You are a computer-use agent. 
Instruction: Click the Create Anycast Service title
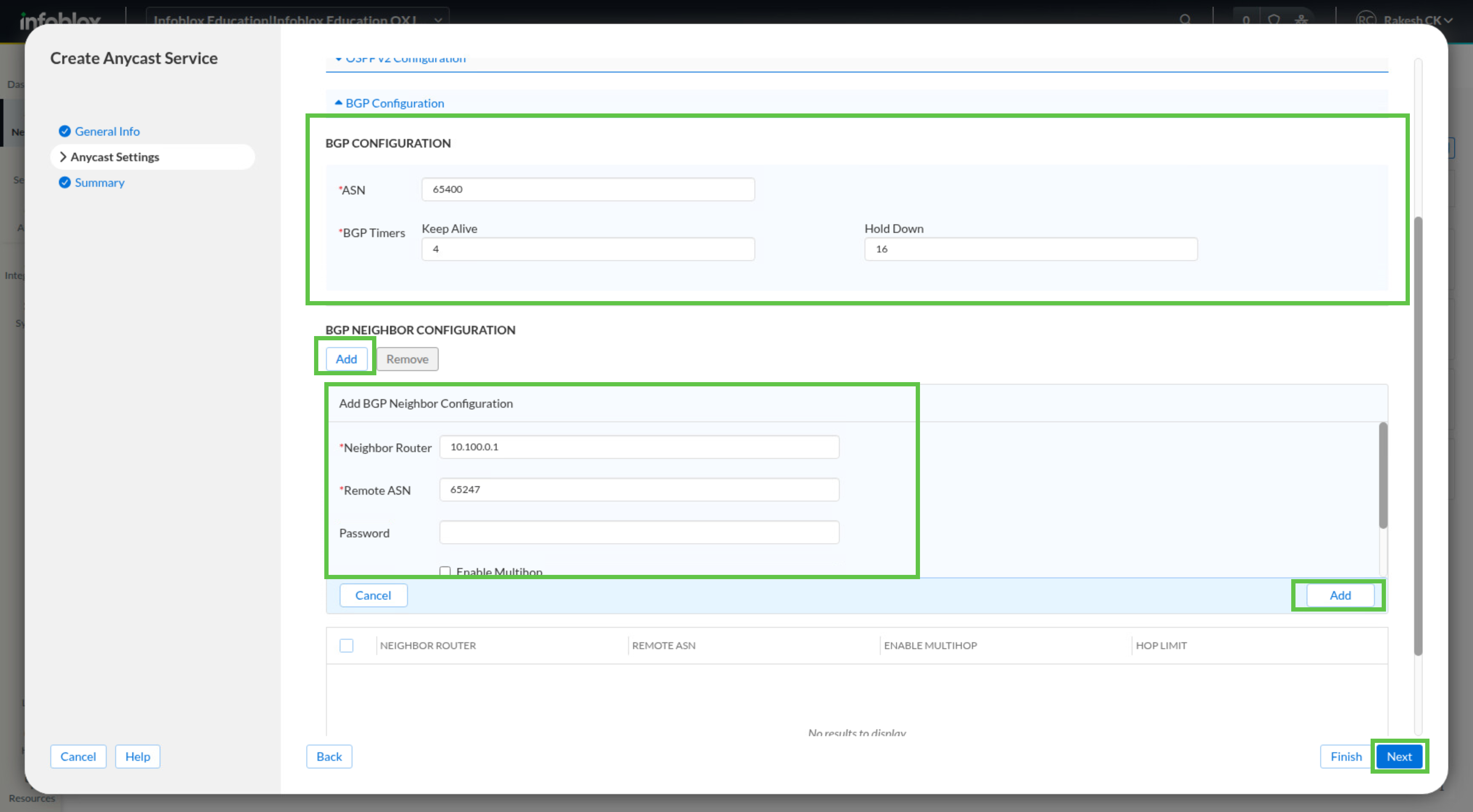[x=134, y=58]
